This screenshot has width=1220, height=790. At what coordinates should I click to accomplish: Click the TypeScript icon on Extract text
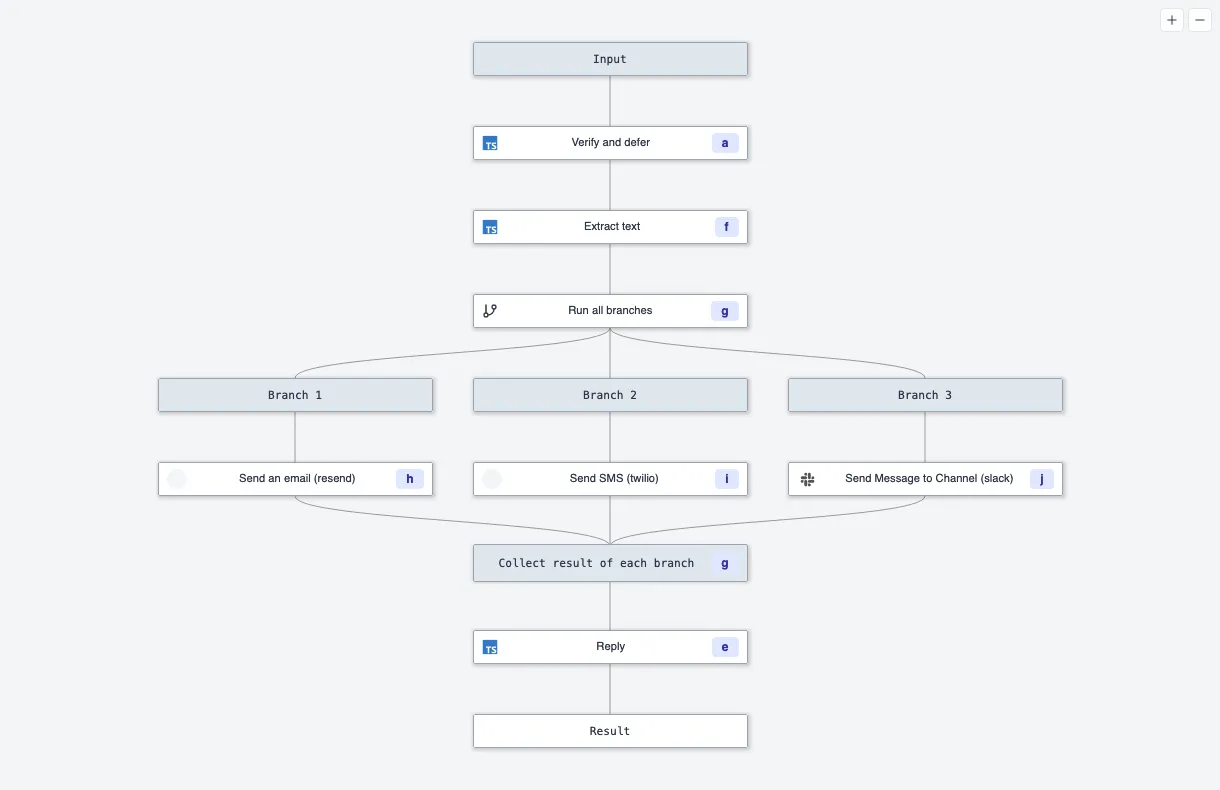(x=490, y=227)
